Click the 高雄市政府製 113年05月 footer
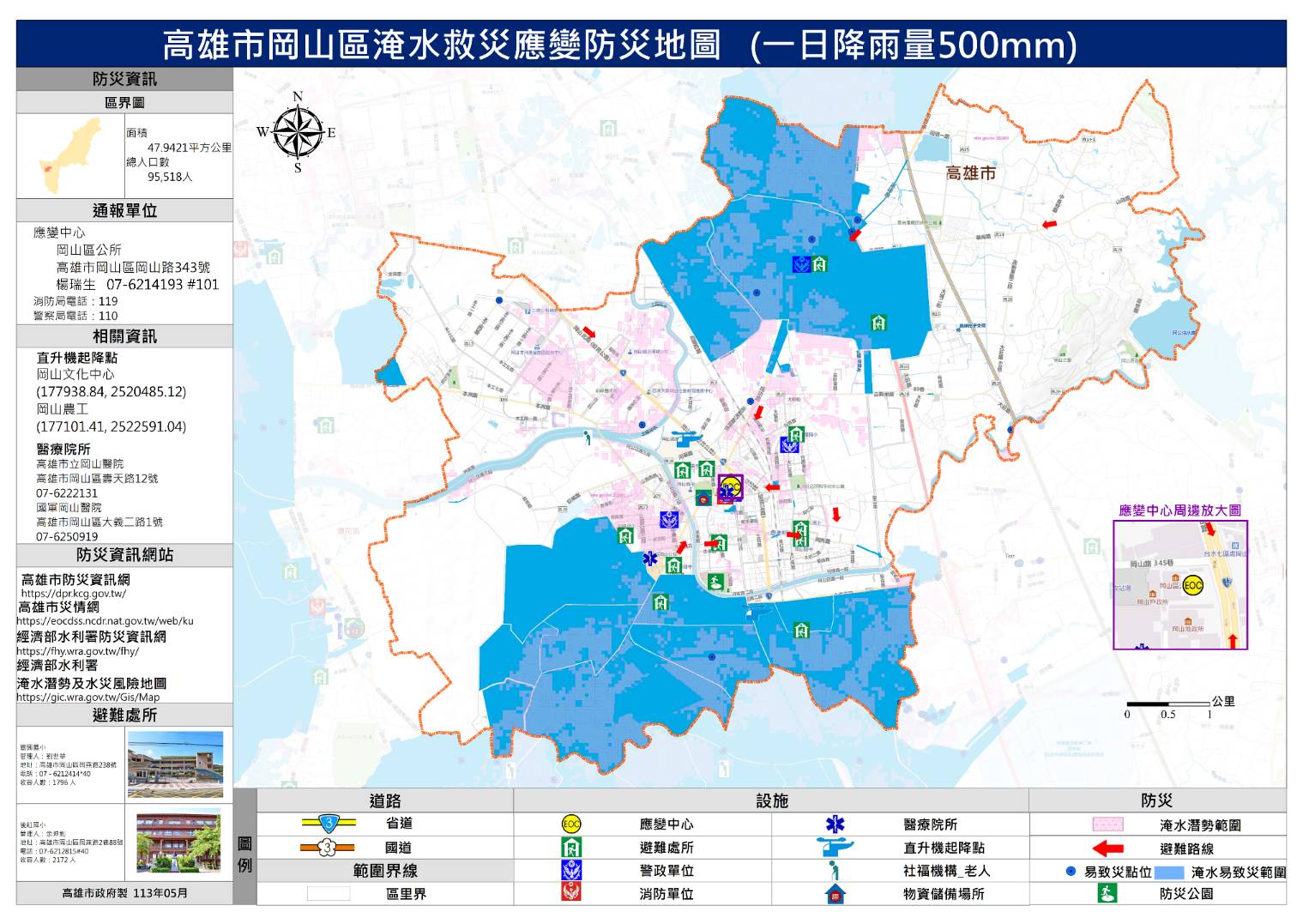 [124, 893]
